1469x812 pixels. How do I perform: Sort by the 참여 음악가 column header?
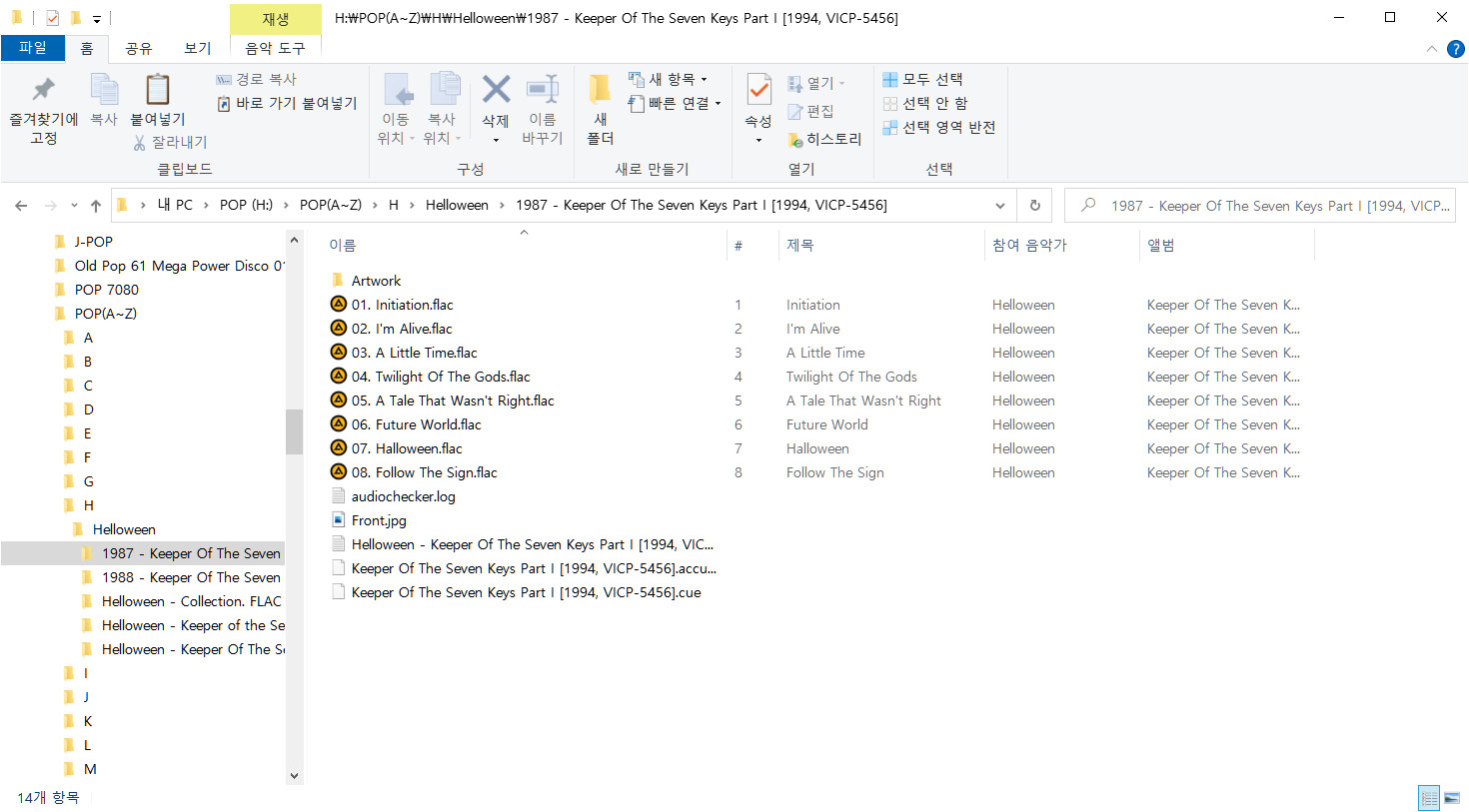pos(1029,245)
